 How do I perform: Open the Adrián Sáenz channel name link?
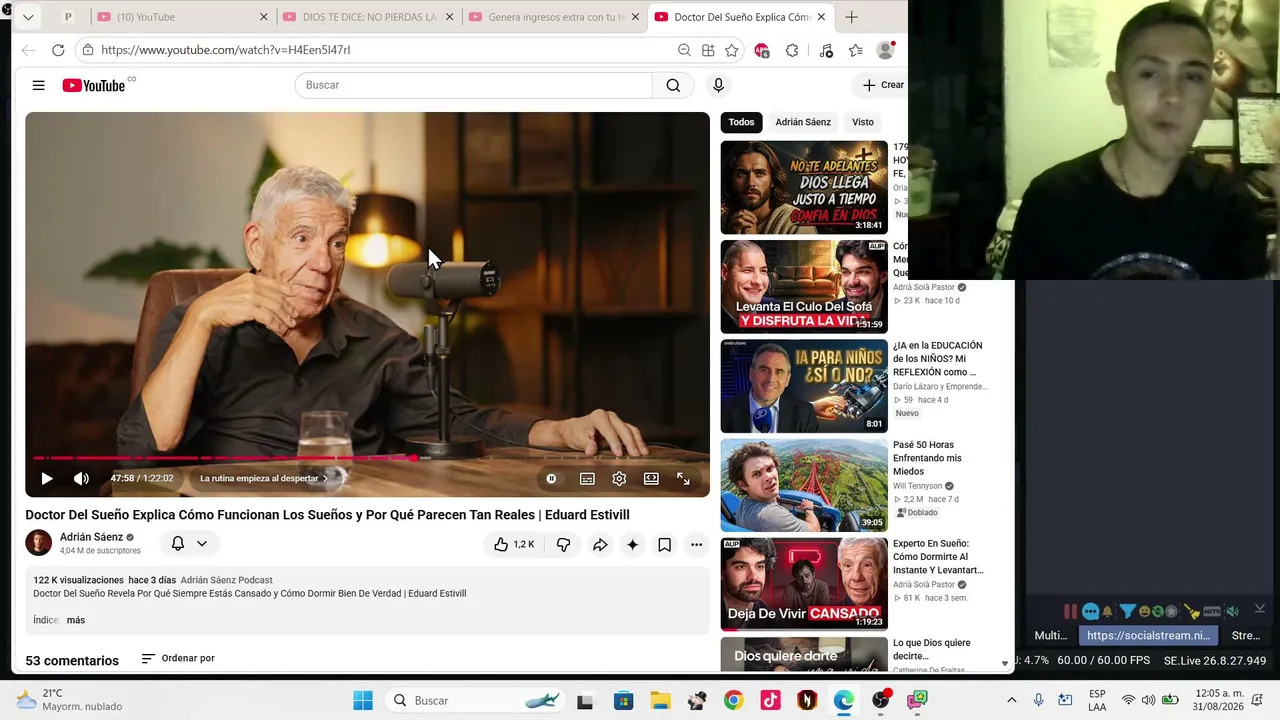91,537
